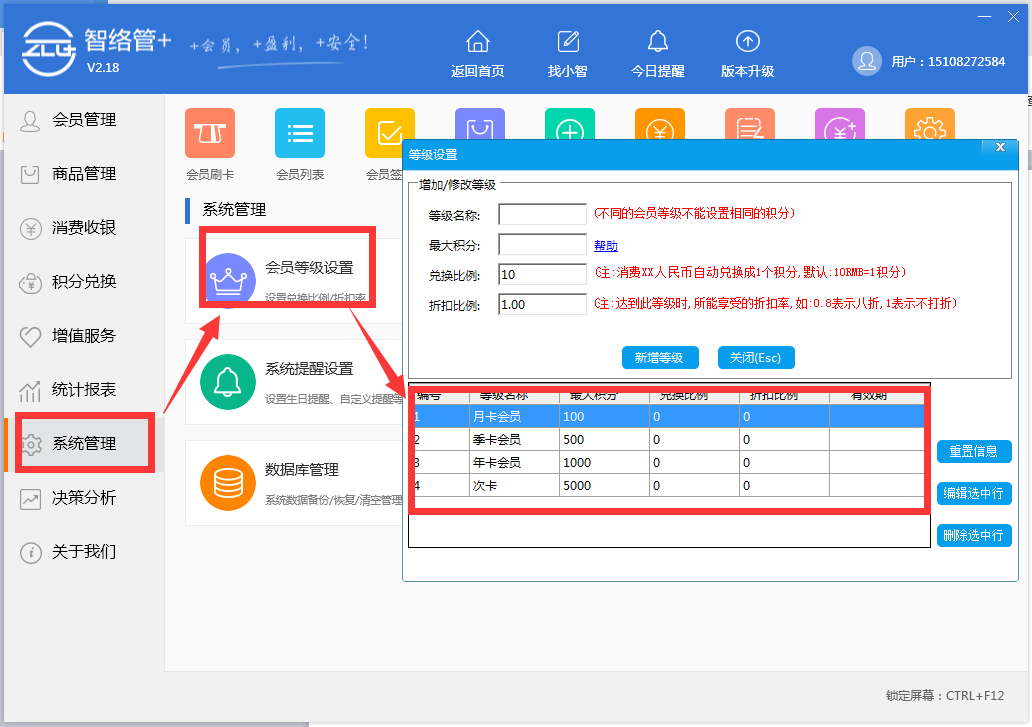Viewport: 1032px width, 727px height.
Task: Open 积分兑换 in sidebar
Action: coord(84,282)
